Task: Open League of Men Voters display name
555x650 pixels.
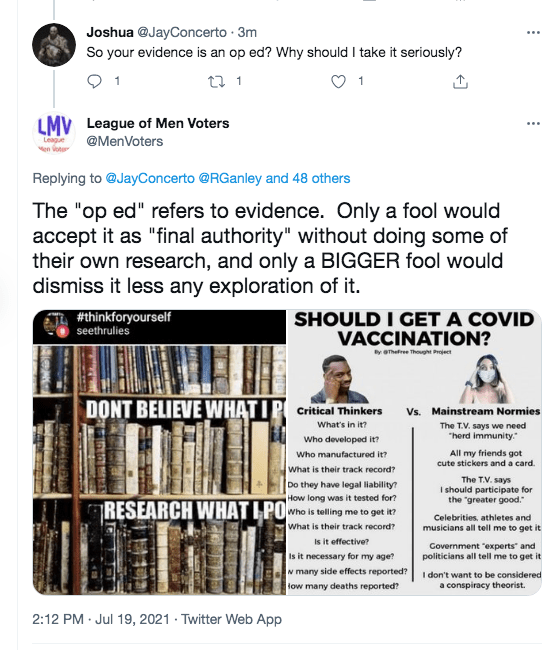Action: (158, 123)
